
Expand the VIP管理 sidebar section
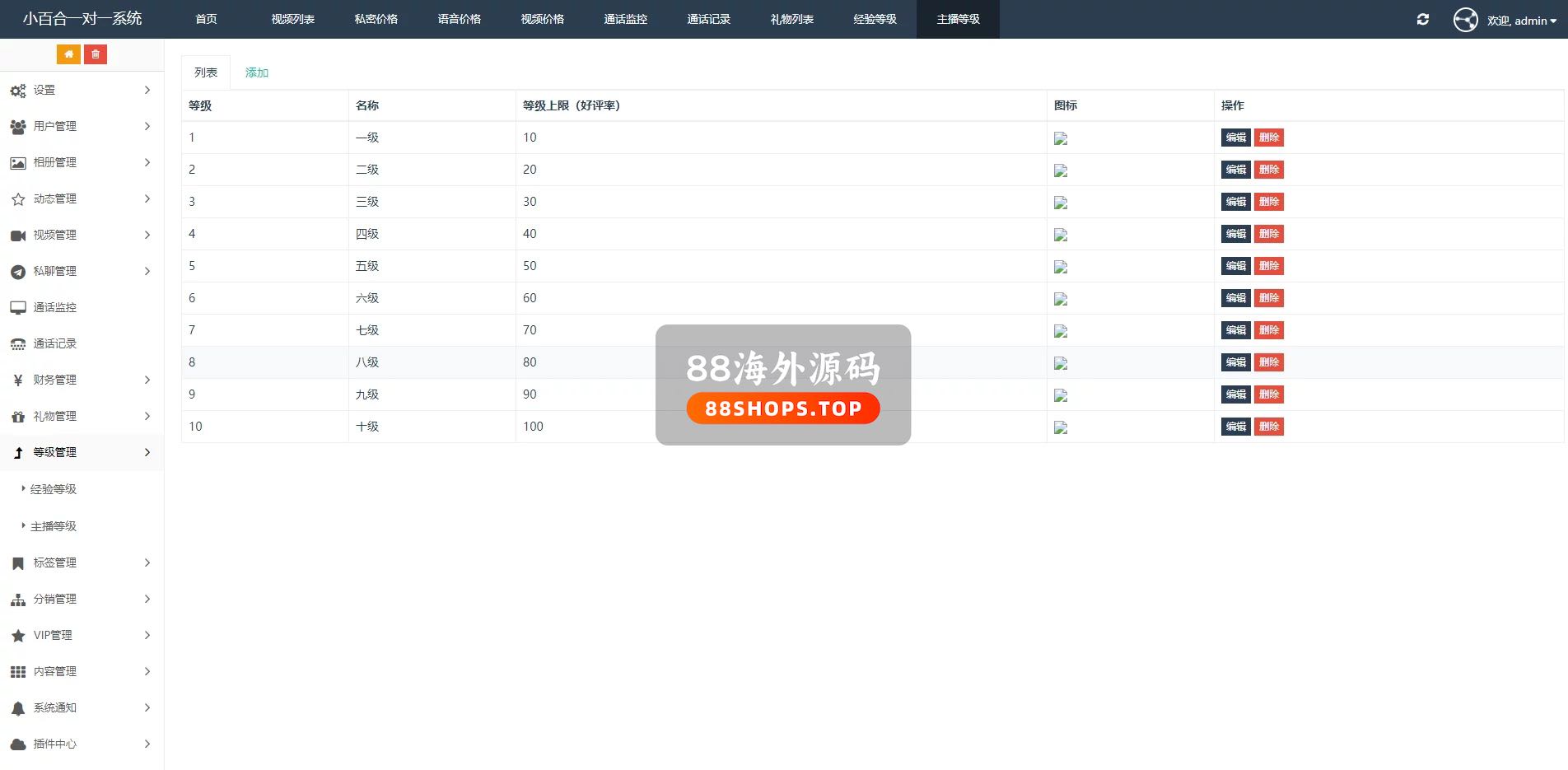81,635
